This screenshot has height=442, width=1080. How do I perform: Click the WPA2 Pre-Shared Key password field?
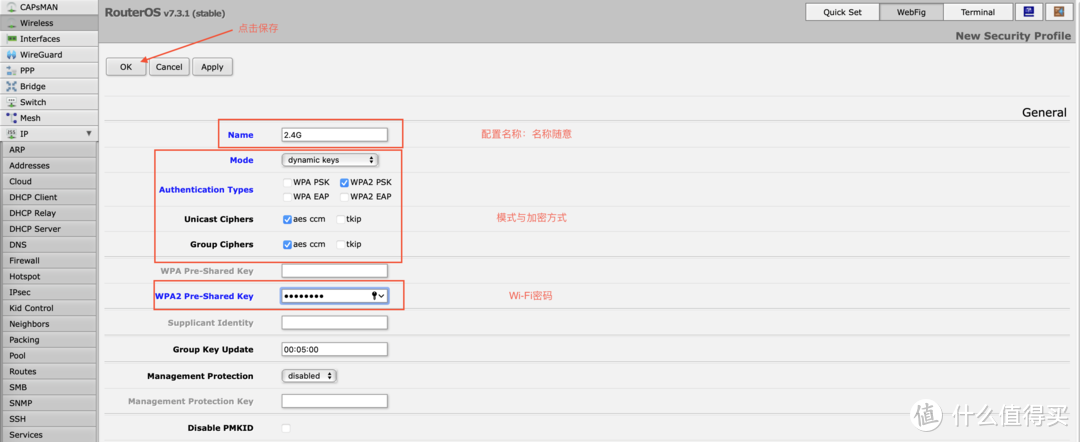[325, 296]
